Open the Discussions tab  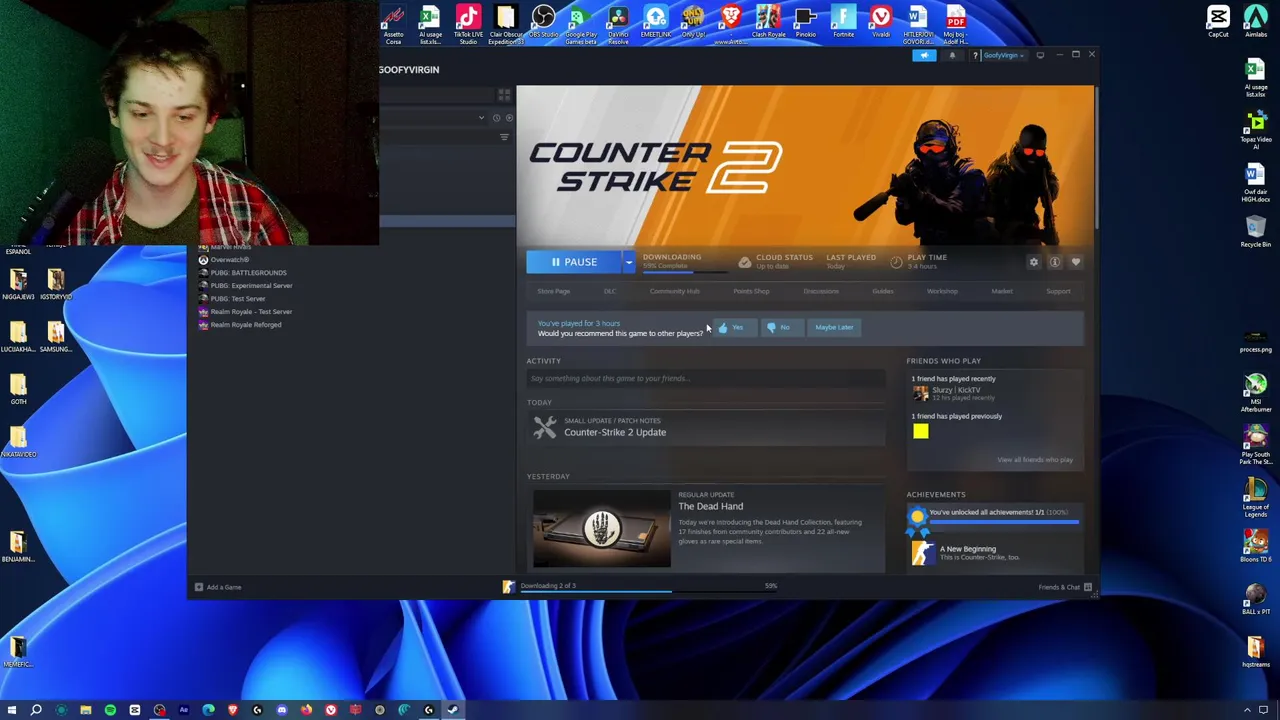pos(821,291)
